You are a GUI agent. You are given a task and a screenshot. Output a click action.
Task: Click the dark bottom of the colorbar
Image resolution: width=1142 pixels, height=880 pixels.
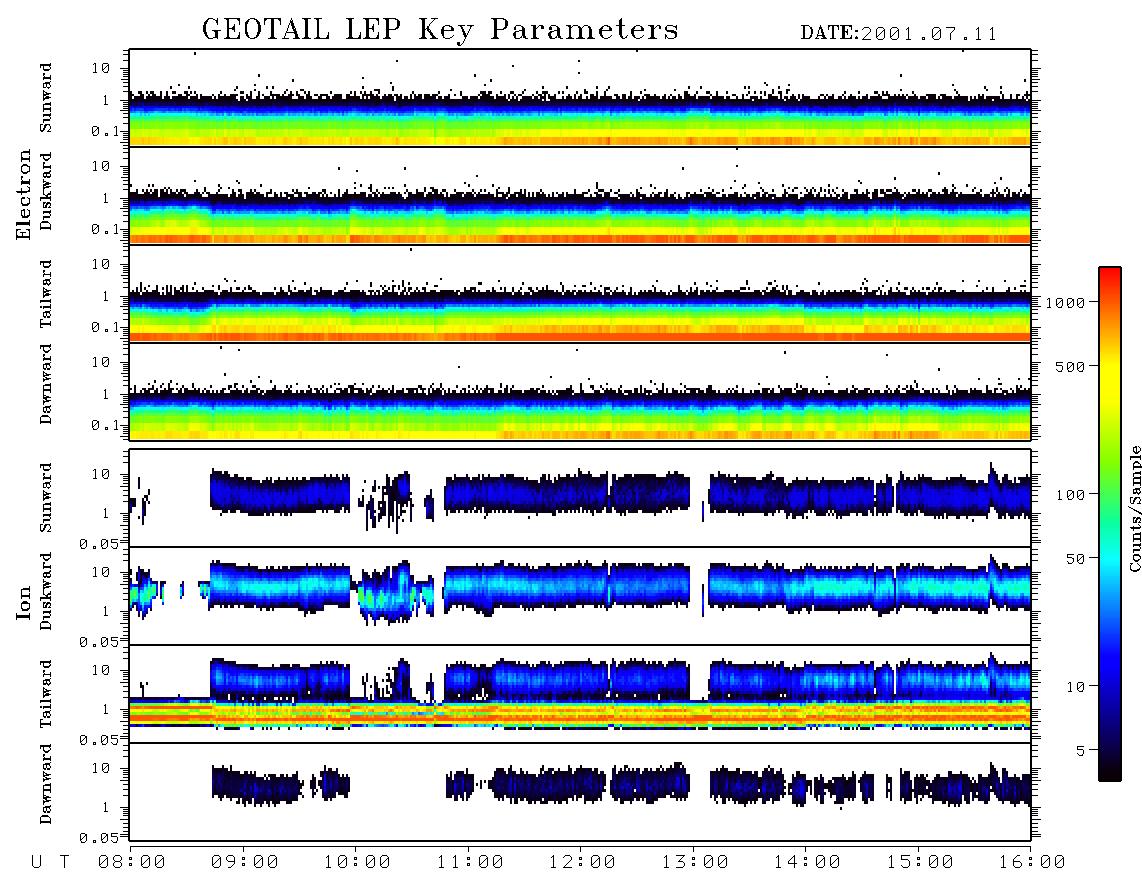pyautogui.click(x=1110, y=769)
